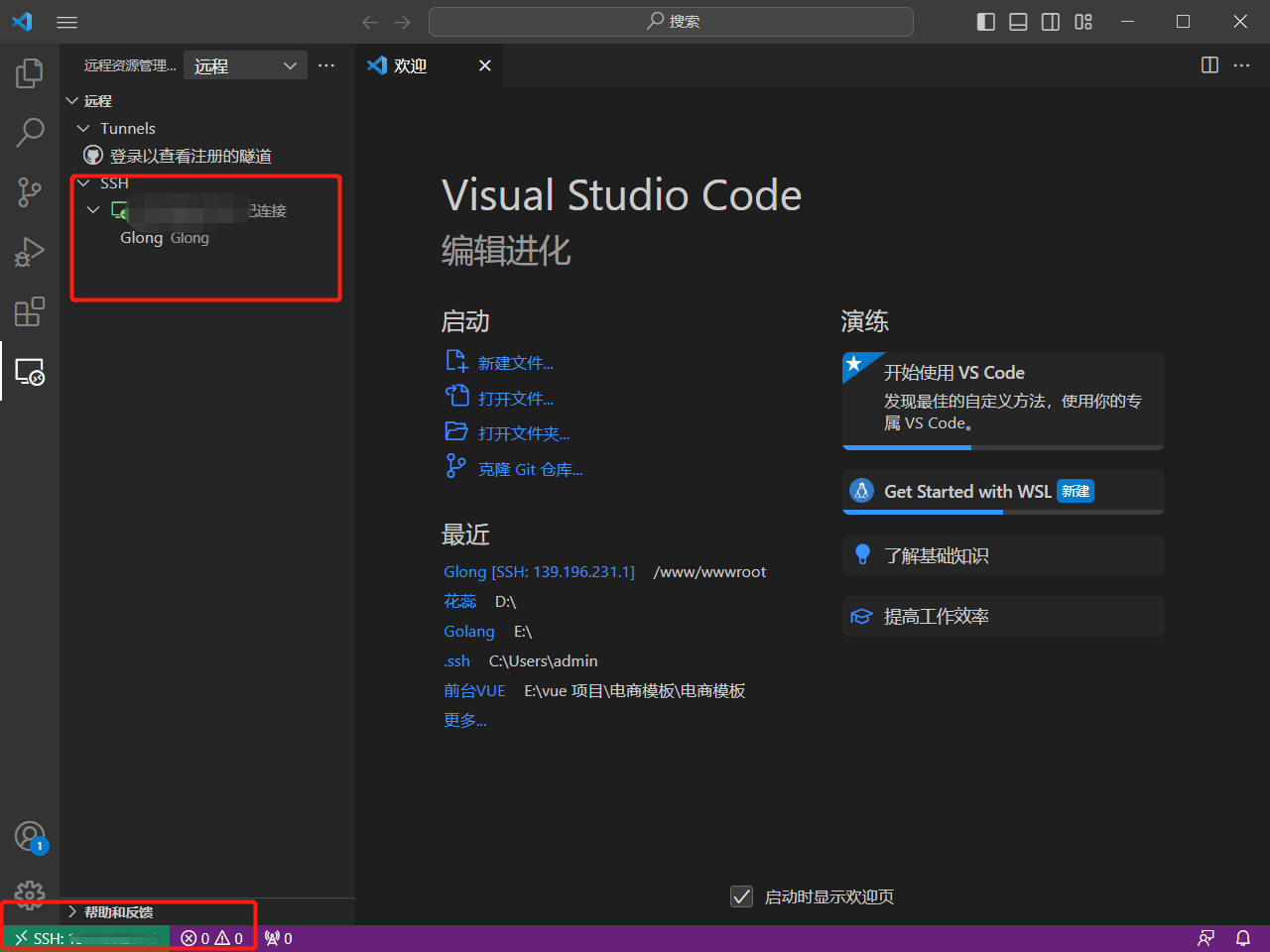
Task: Click 打开文件夹... link
Action: 524,433
